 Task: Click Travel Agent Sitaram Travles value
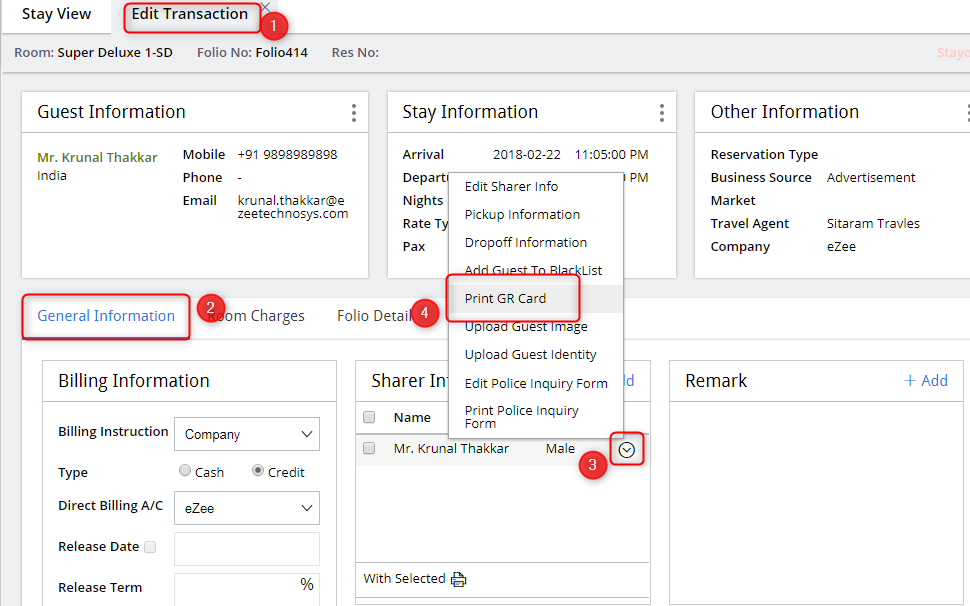tap(873, 224)
